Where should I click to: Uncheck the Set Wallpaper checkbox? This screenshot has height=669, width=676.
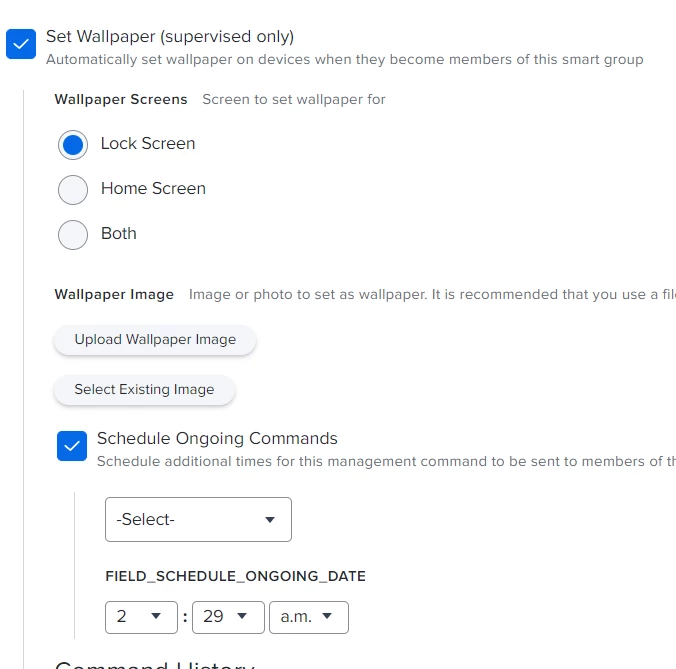click(21, 44)
